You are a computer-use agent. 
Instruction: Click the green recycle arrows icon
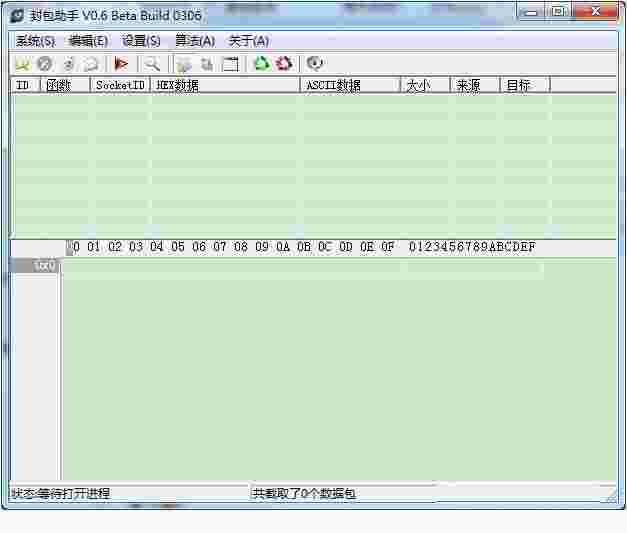(262, 64)
